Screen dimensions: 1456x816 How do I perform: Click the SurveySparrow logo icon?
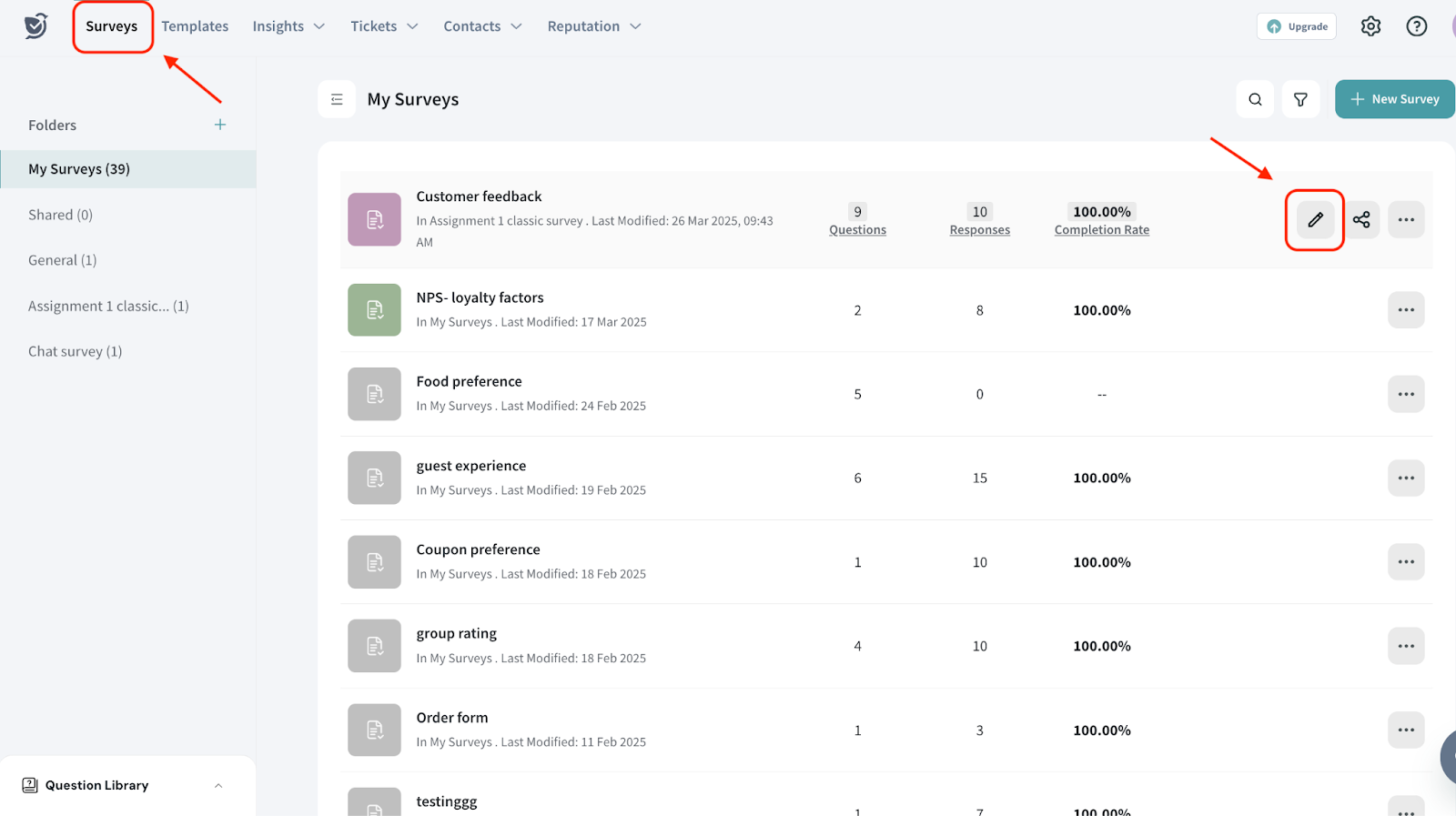click(35, 25)
